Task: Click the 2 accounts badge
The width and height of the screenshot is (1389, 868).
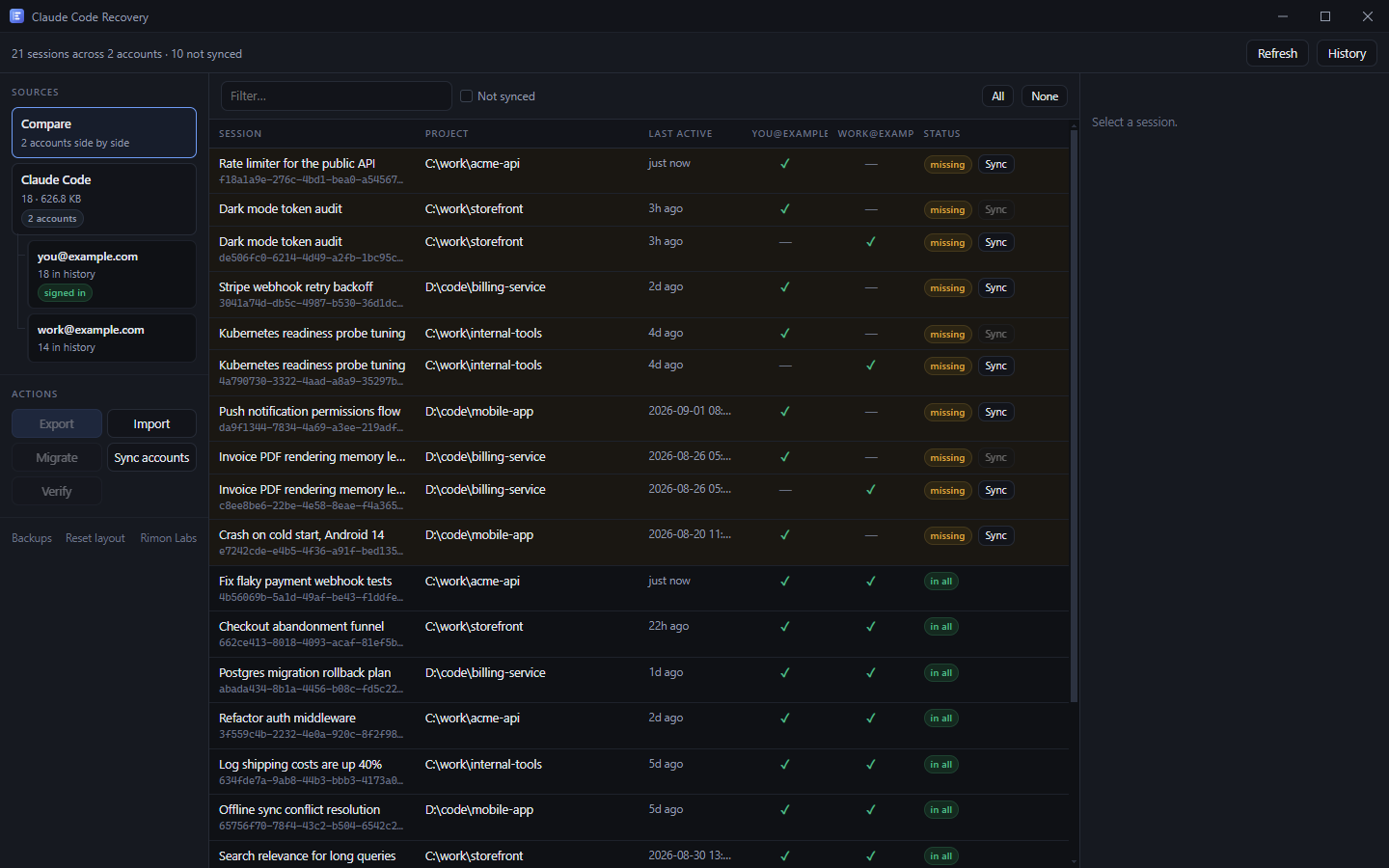Action: (x=52, y=219)
